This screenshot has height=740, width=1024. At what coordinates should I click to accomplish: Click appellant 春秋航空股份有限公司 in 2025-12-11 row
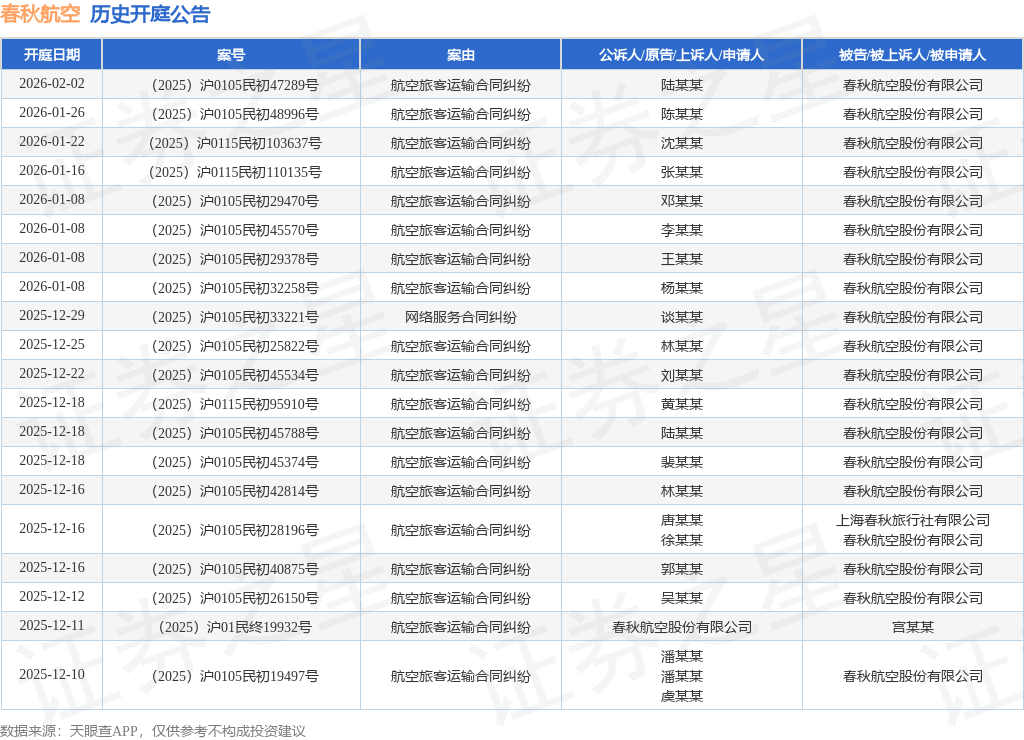pyautogui.click(x=681, y=627)
